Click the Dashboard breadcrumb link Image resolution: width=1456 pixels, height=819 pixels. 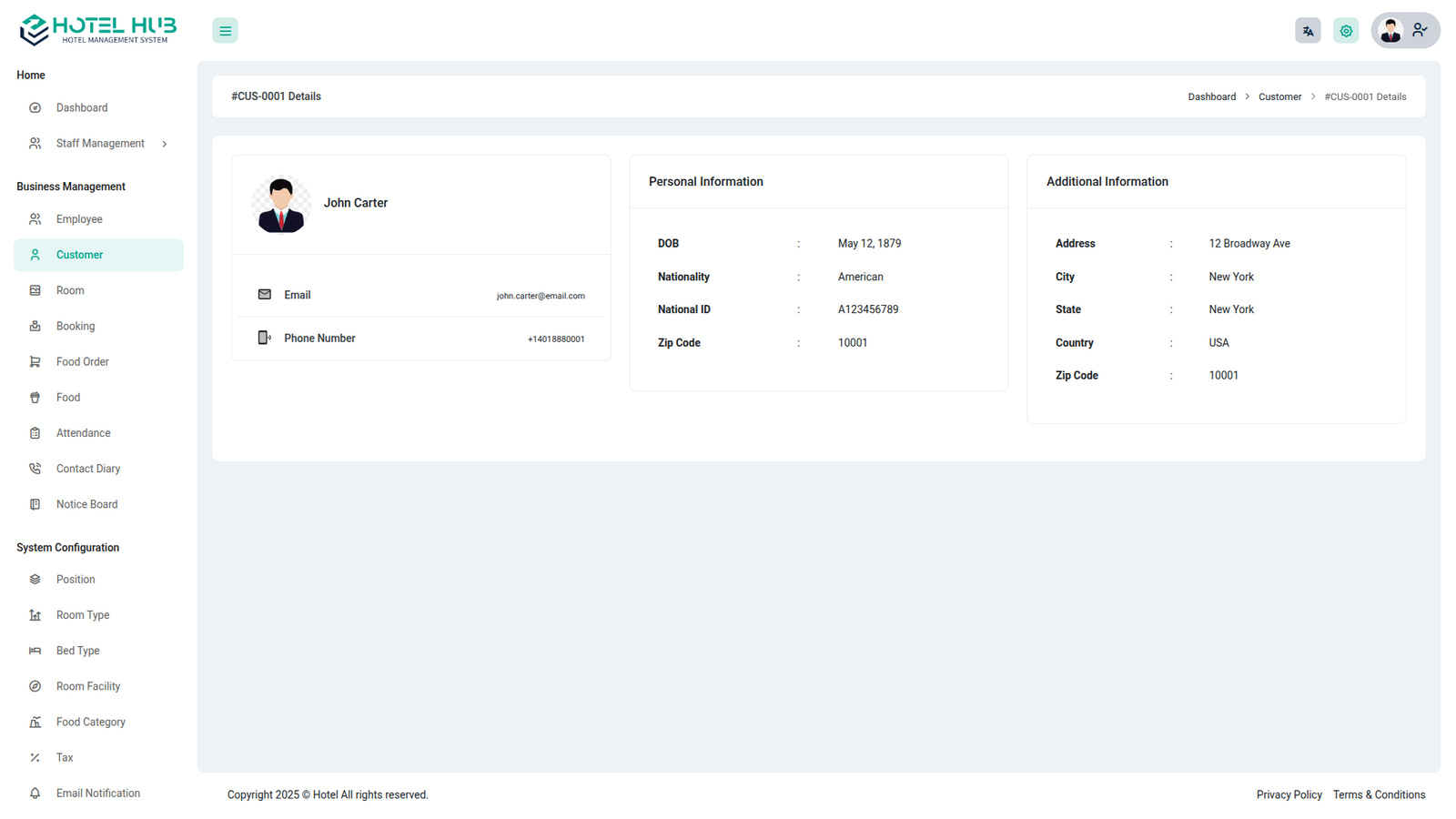pos(1211,97)
